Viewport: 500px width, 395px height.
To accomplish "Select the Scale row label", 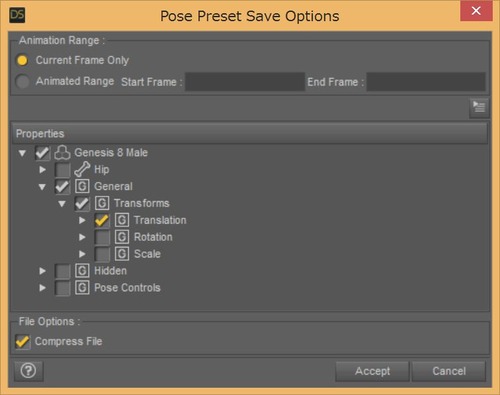I will 147,254.
